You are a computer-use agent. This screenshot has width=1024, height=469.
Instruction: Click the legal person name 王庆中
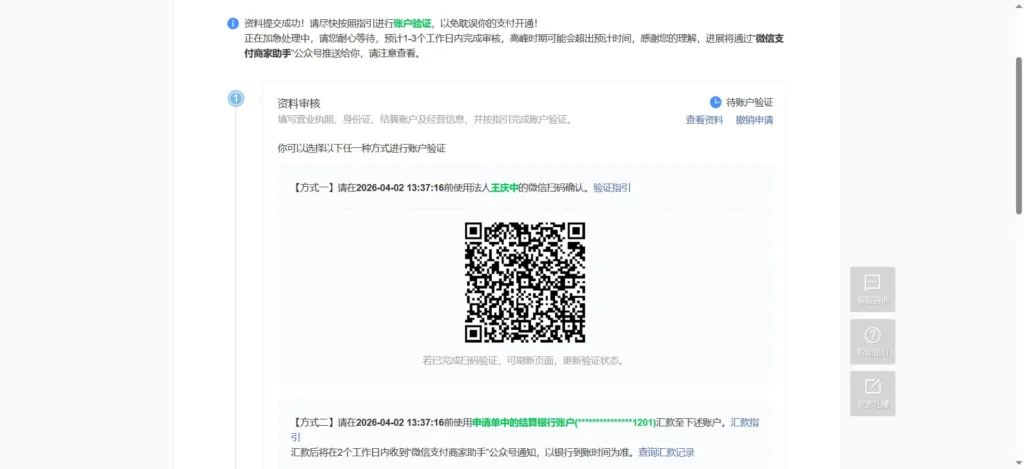click(x=504, y=187)
